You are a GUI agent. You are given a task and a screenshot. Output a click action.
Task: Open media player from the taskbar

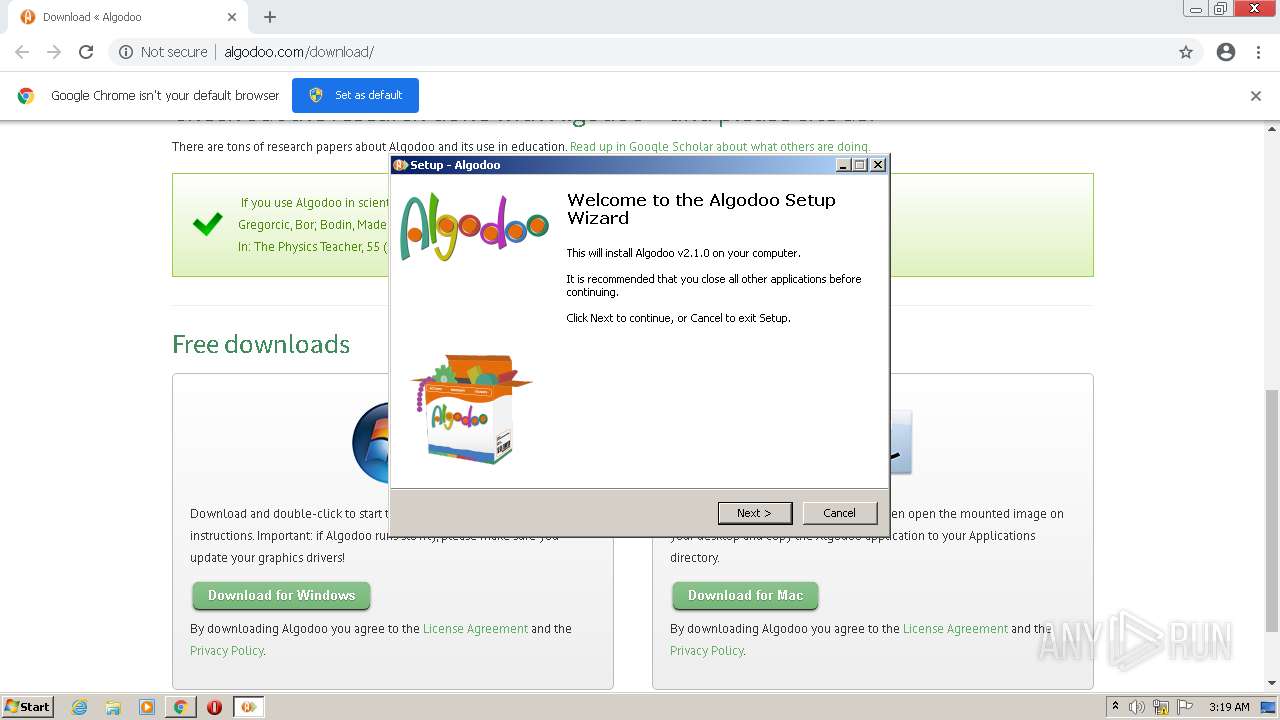coord(147,707)
